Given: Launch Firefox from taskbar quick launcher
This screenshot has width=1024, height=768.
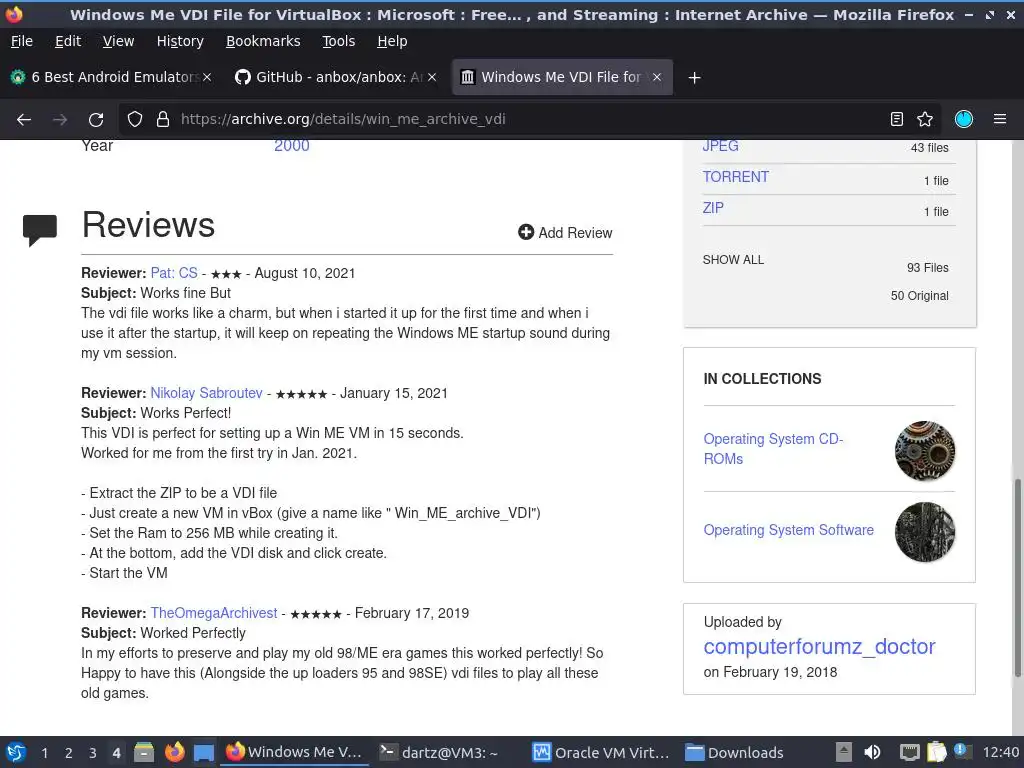Looking at the screenshot, I should click(x=174, y=752).
